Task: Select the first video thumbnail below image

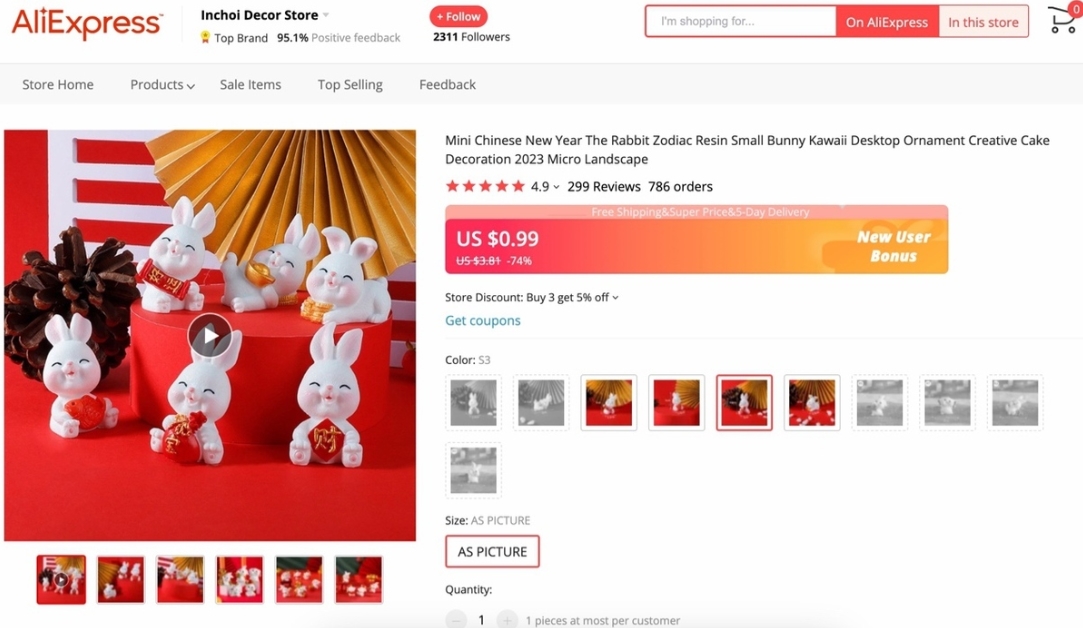Action: click(x=61, y=580)
